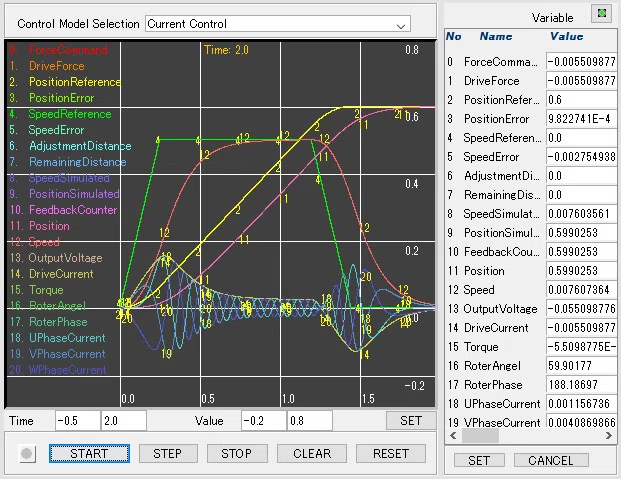Click the Speed value field 0.007607364

pos(581,290)
